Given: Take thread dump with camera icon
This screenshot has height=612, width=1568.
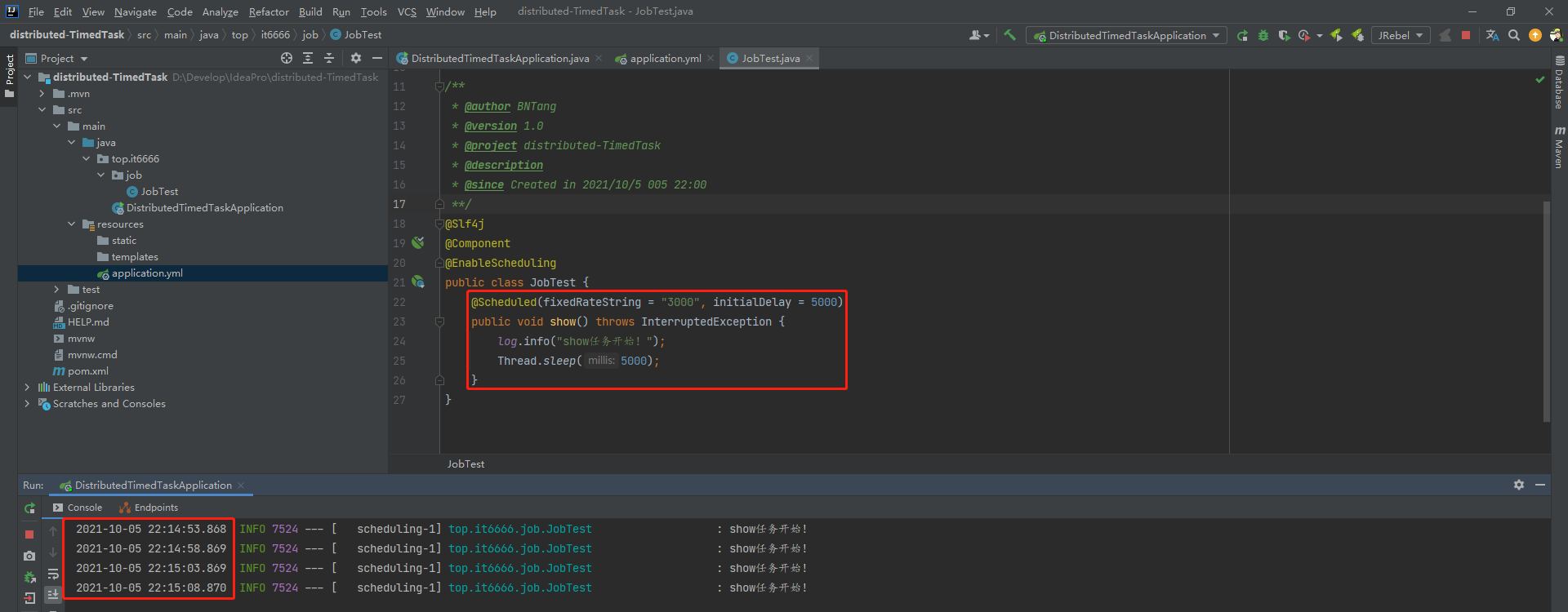Looking at the screenshot, I should tap(29, 556).
